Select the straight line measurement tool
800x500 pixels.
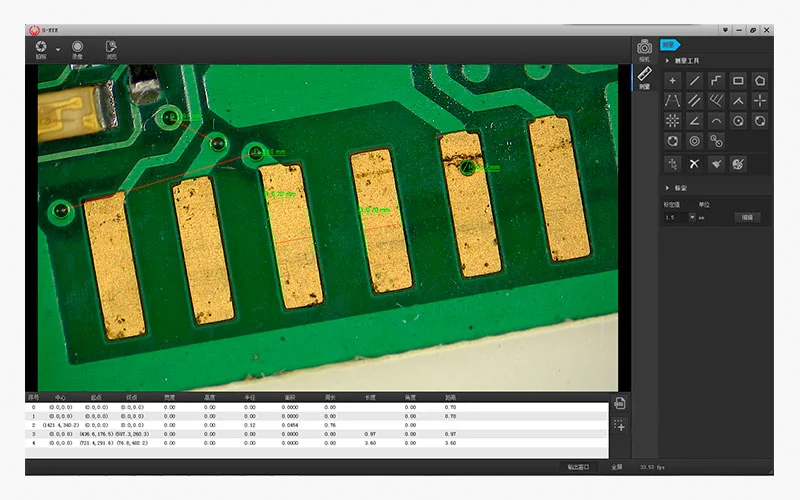pos(694,80)
